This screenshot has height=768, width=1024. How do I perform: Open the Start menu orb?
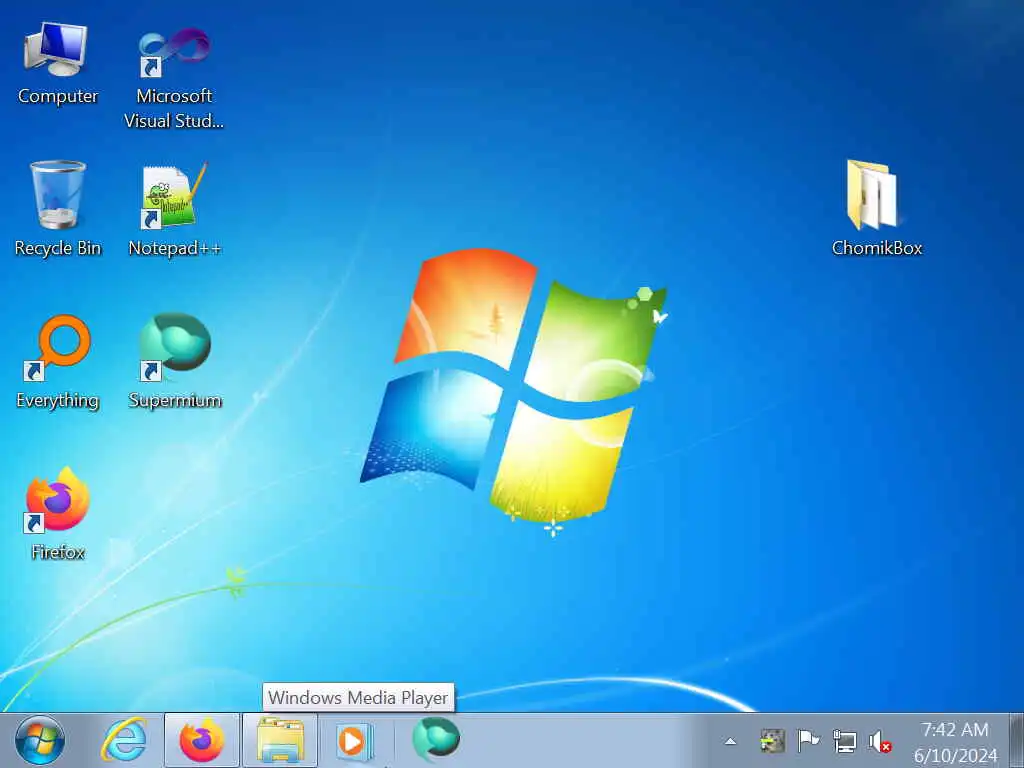coord(40,741)
